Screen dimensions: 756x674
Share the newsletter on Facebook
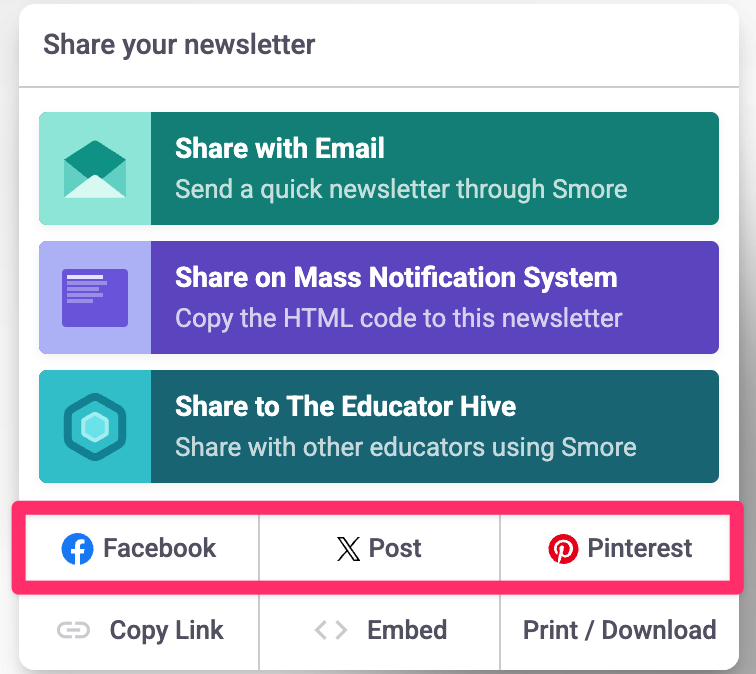[160, 548]
